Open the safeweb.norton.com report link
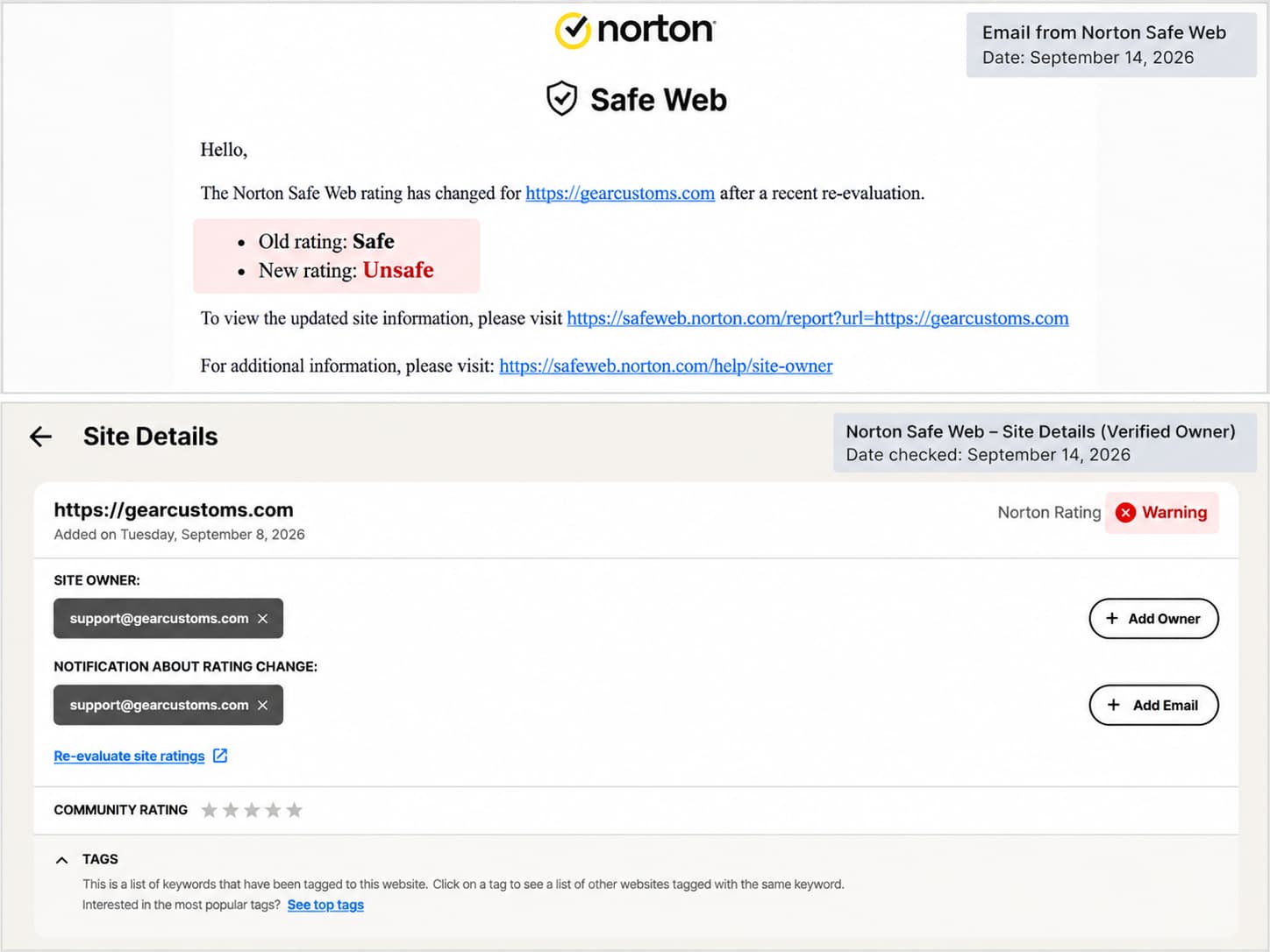The image size is (1270, 952). pos(817,318)
